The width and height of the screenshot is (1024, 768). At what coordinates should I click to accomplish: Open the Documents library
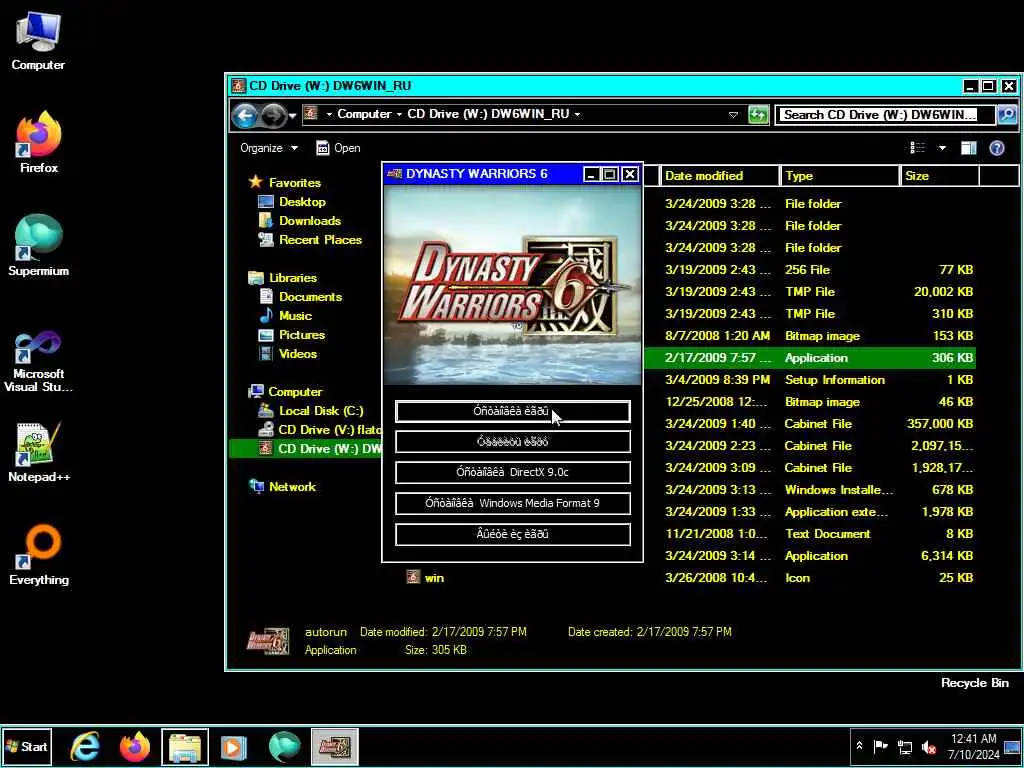310,296
